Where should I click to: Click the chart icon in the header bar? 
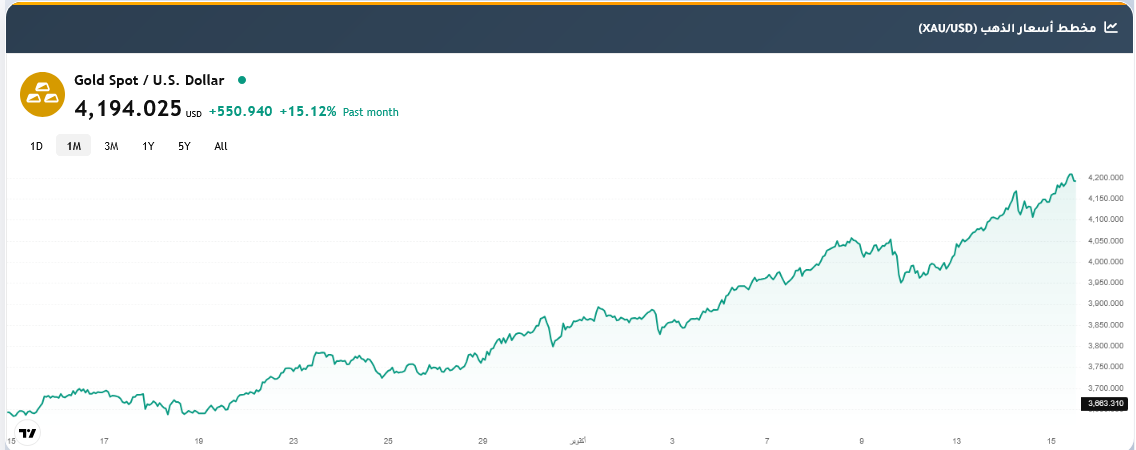[1111, 27]
